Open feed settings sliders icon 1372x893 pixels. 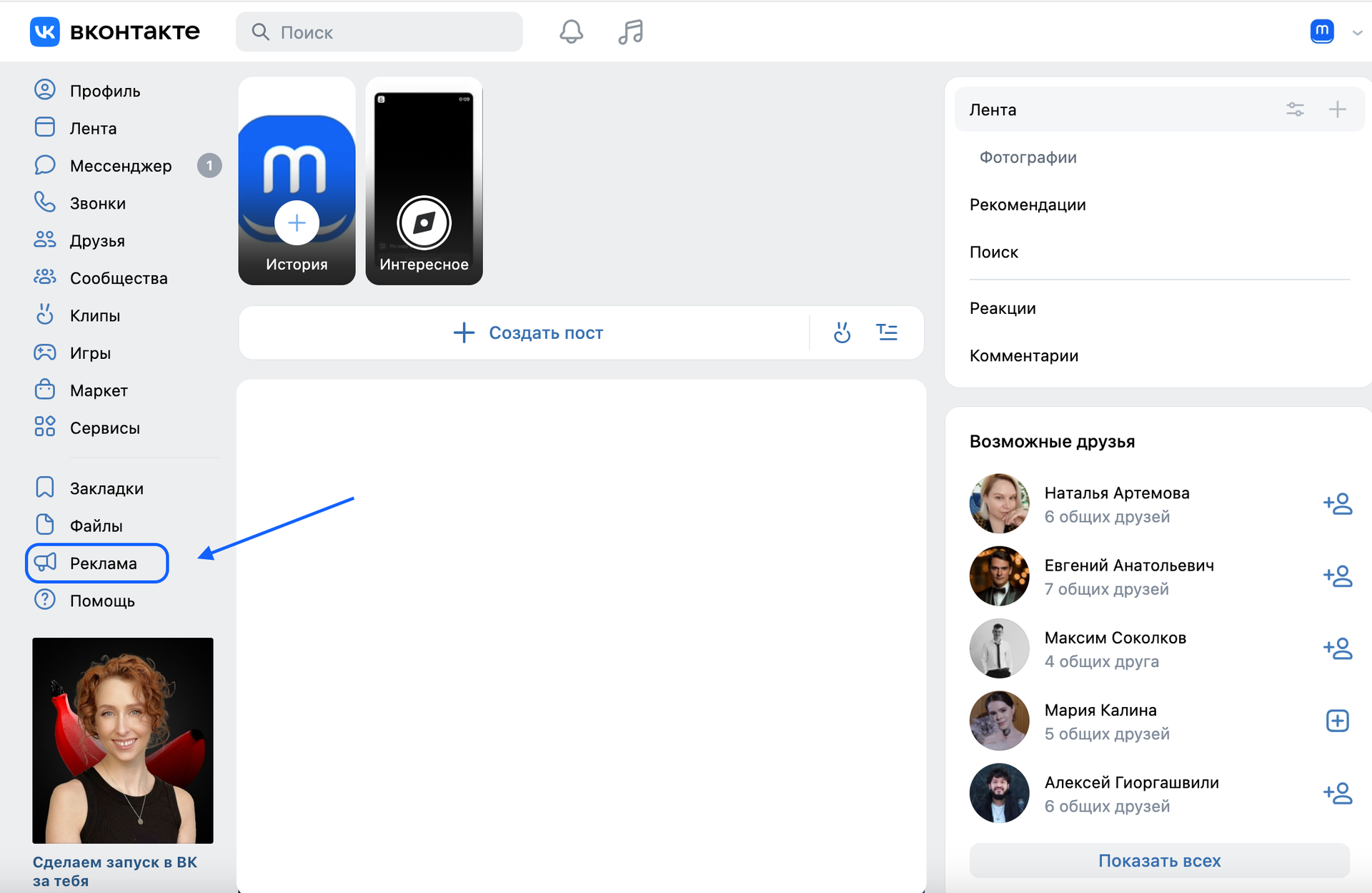(1295, 109)
